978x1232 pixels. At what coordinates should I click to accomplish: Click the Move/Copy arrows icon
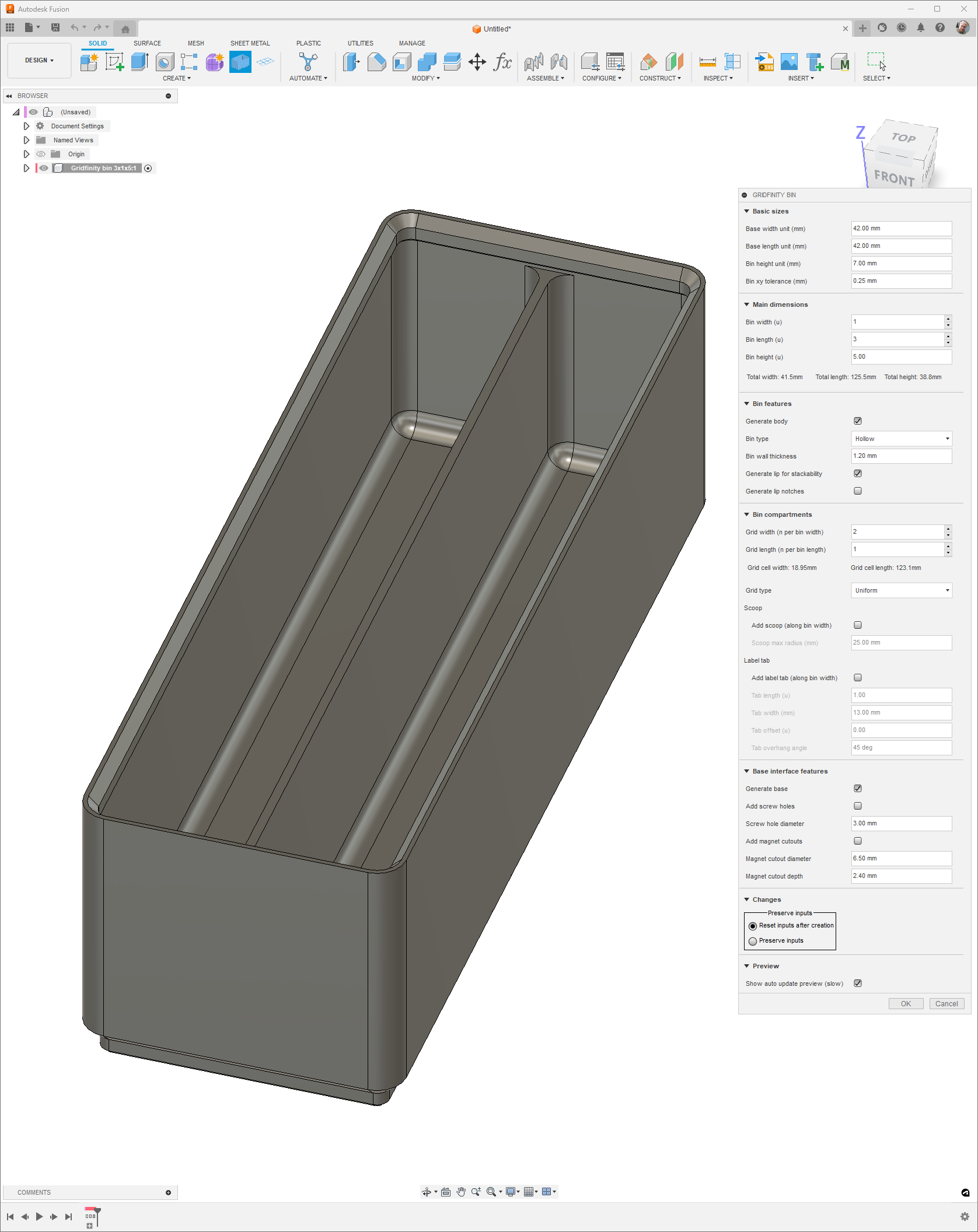pyautogui.click(x=477, y=62)
